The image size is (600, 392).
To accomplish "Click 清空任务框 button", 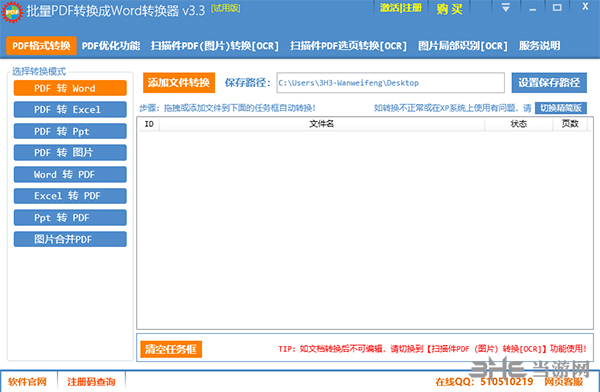I will point(171,349).
